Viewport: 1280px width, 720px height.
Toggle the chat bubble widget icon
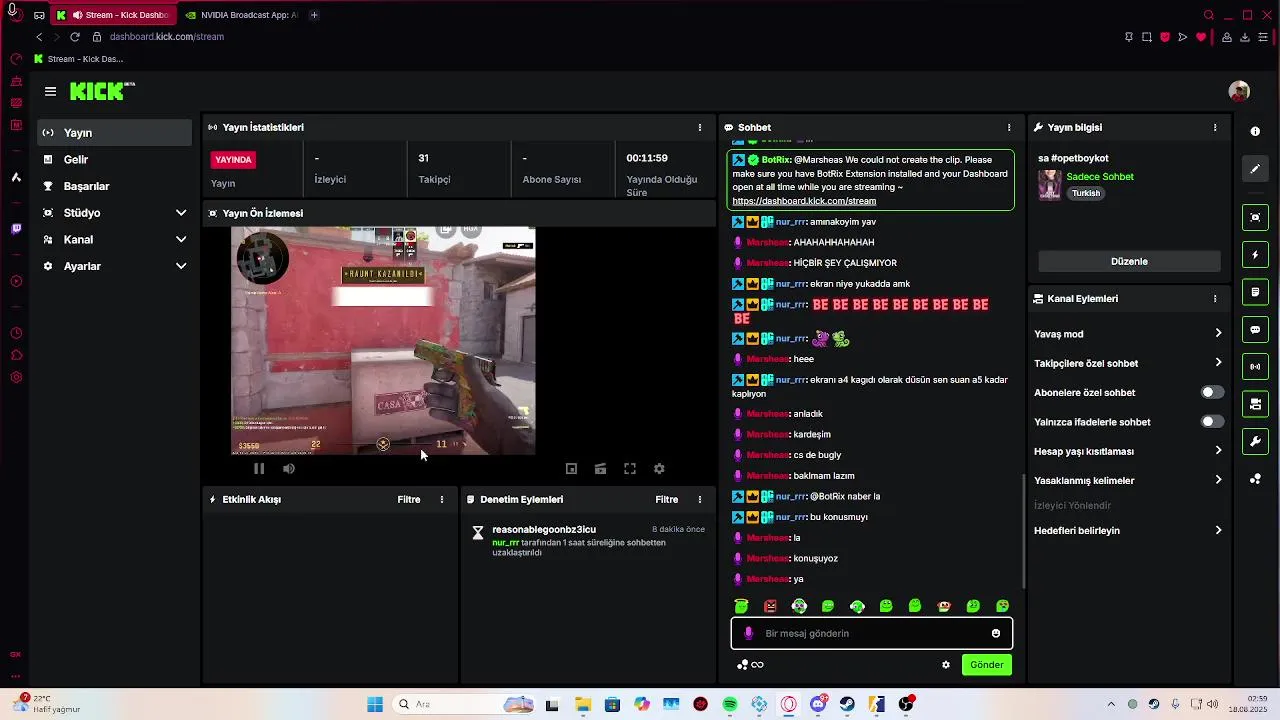[1255, 330]
